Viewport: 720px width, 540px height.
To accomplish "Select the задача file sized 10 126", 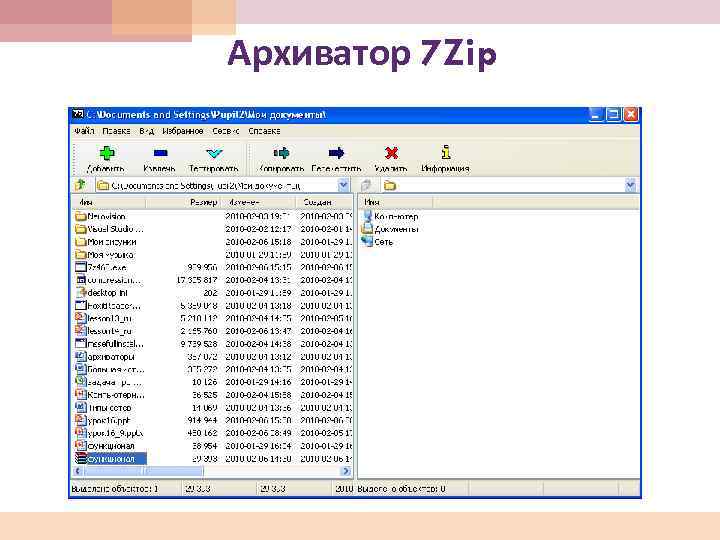I will click(x=213, y=382).
